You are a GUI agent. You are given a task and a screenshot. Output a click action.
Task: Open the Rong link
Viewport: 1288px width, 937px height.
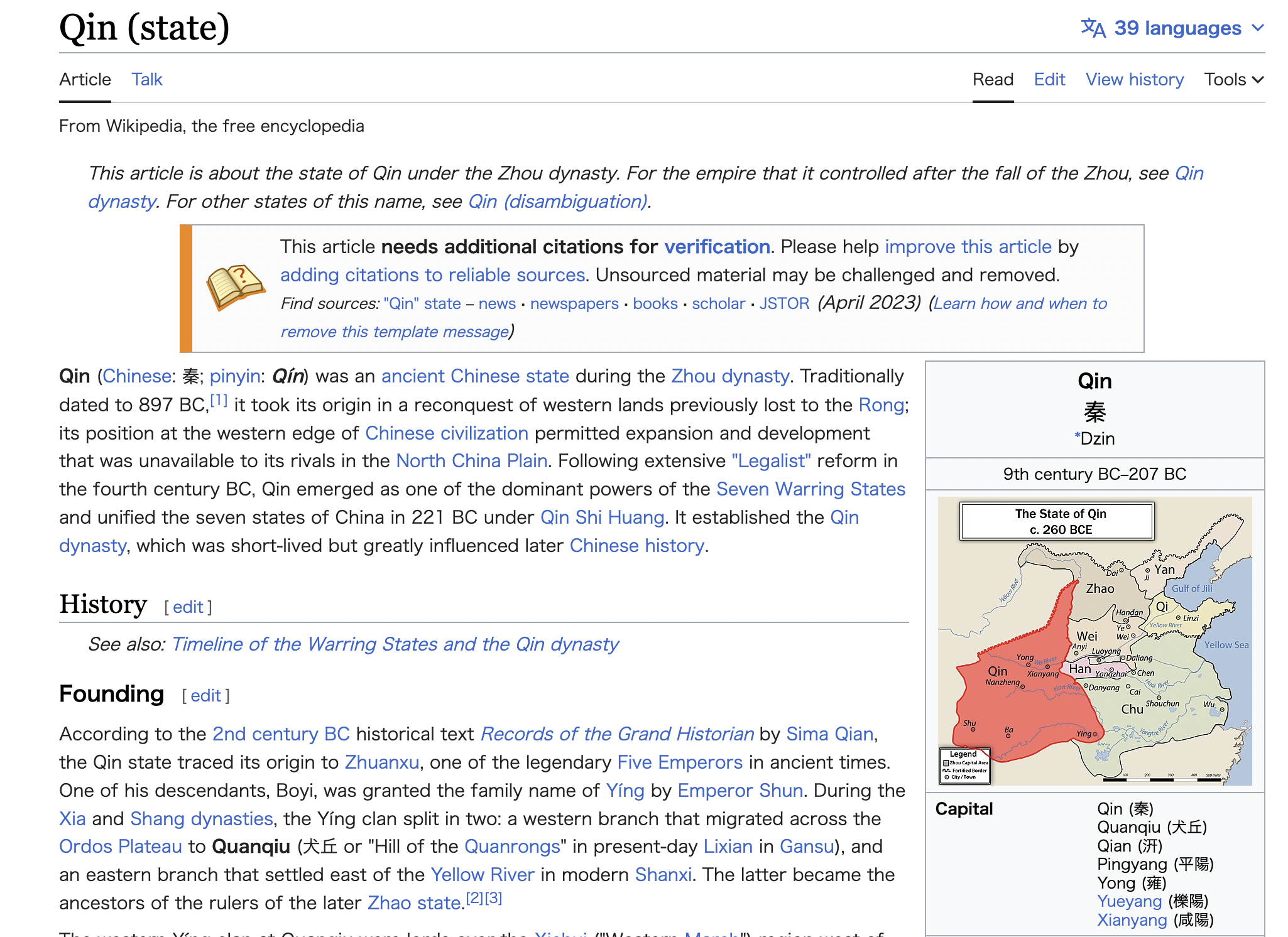[881, 404]
